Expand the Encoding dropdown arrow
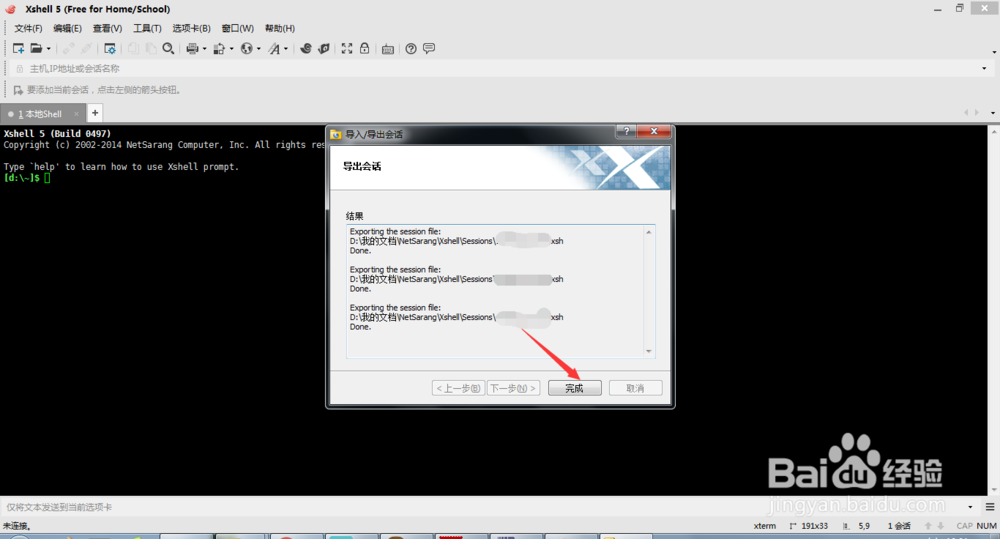 (258, 48)
